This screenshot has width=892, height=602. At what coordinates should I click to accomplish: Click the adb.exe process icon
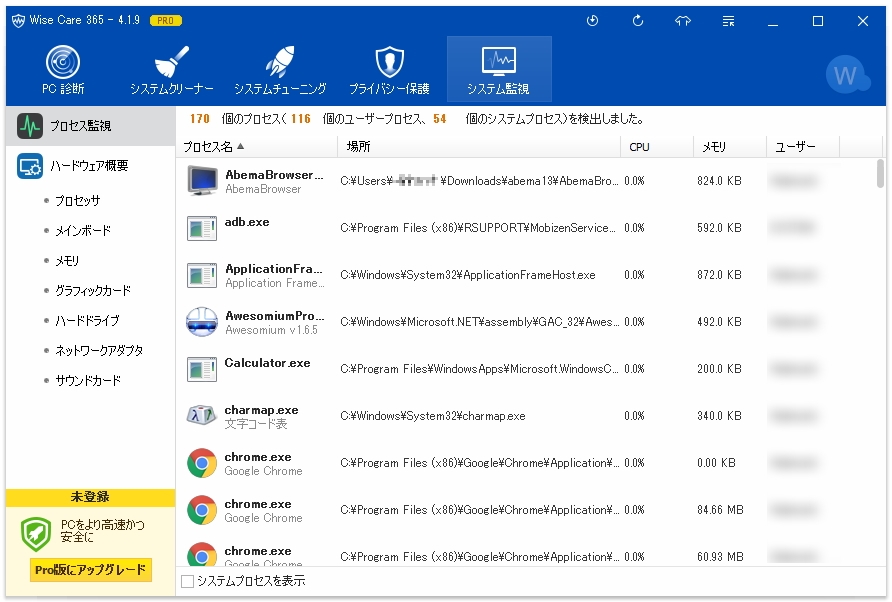202,228
